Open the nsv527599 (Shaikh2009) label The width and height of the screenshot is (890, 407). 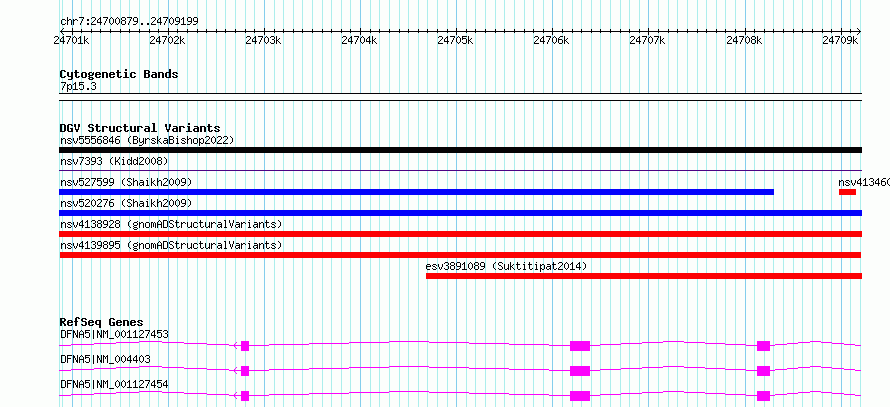pos(126,182)
